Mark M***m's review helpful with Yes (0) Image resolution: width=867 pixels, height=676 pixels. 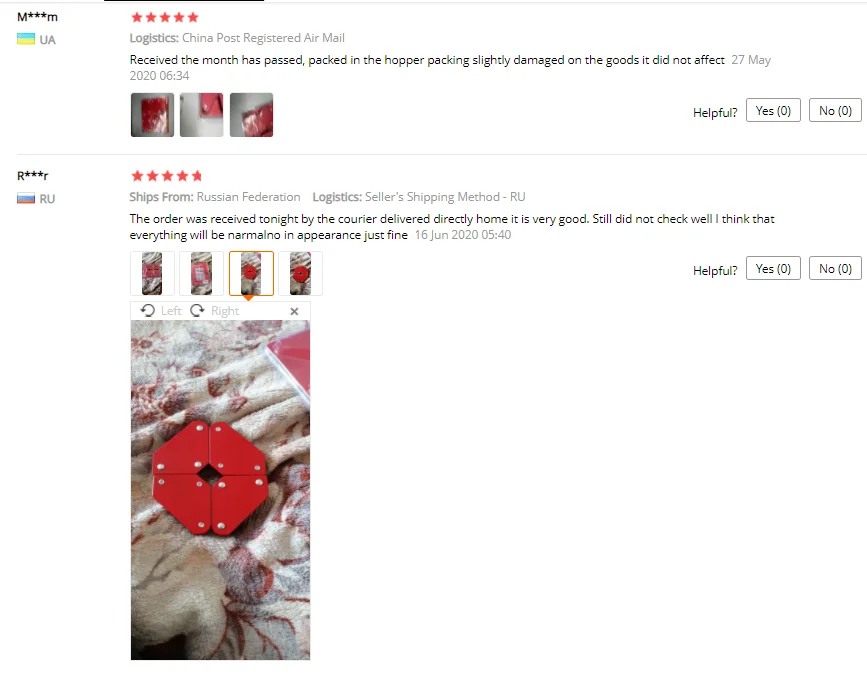pos(773,111)
